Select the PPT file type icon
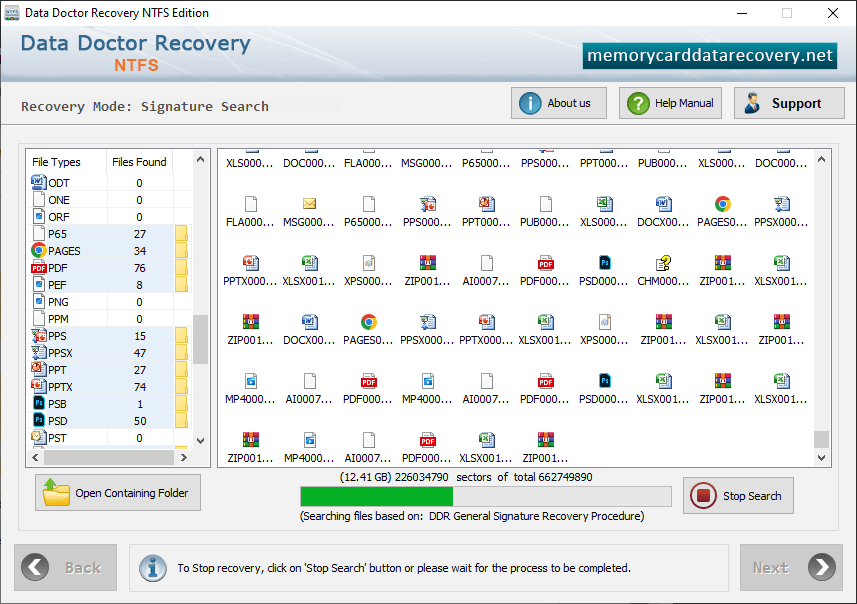 [38, 370]
